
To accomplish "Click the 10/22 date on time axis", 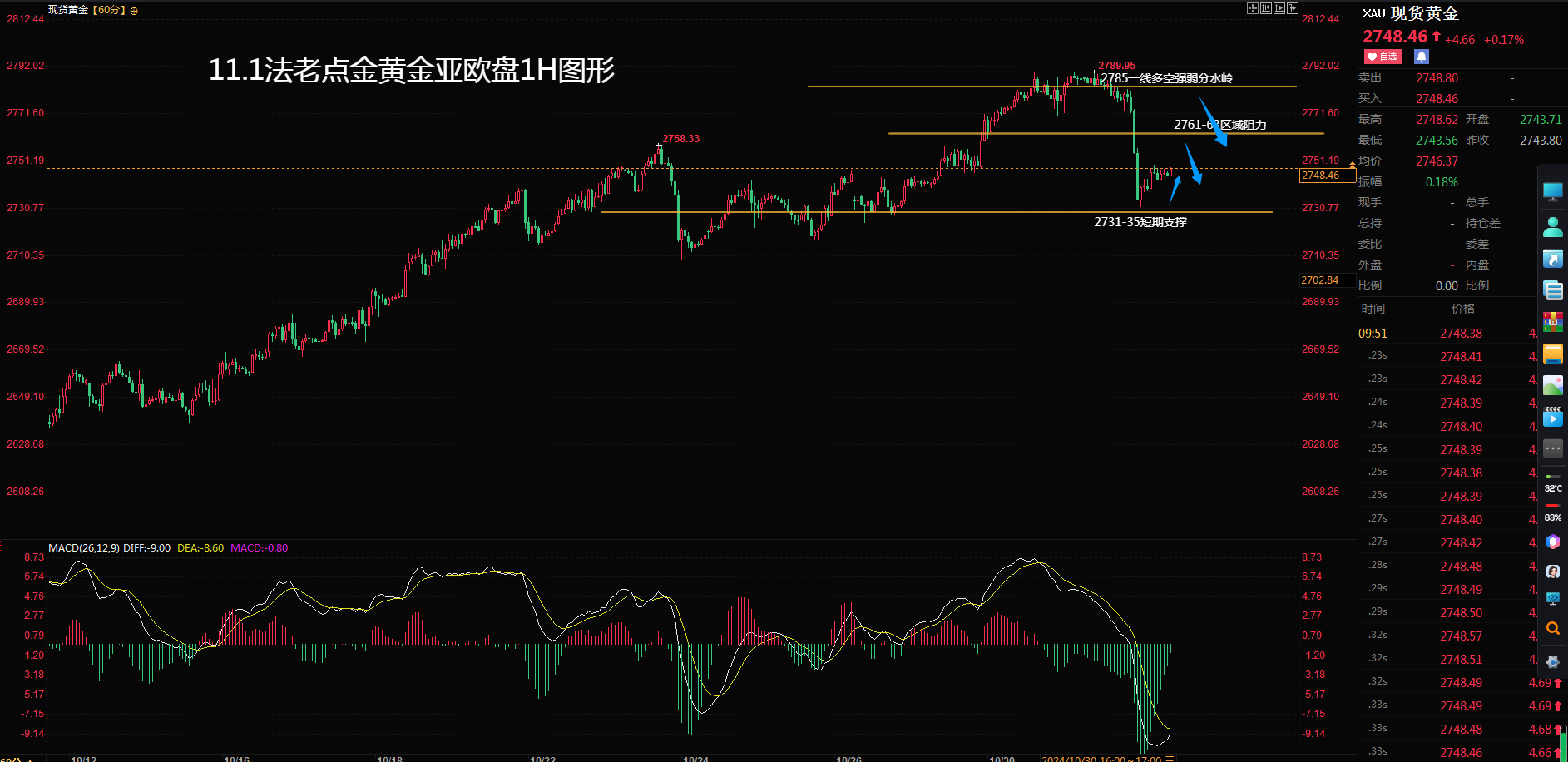I will pos(542,758).
